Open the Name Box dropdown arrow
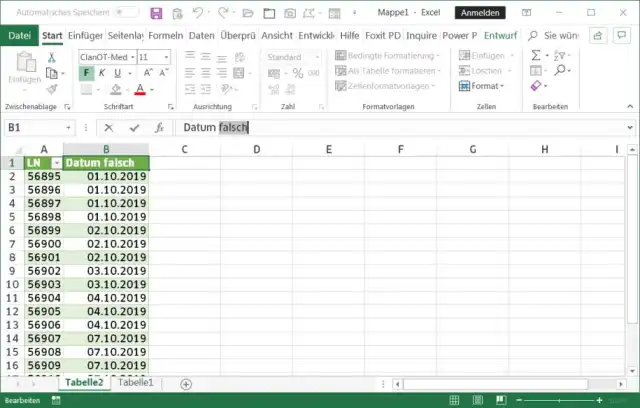 68,128
